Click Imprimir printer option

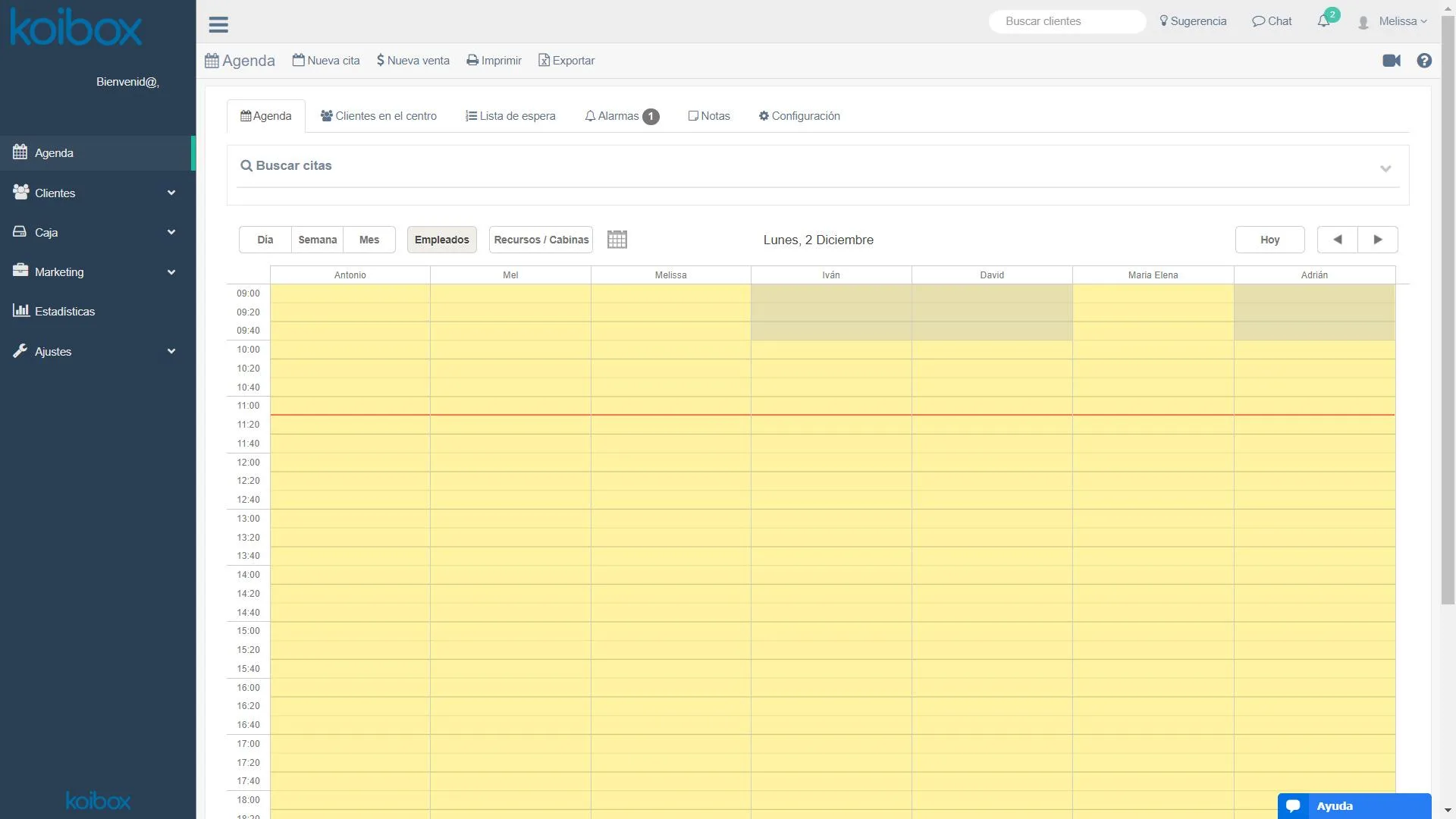point(494,61)
